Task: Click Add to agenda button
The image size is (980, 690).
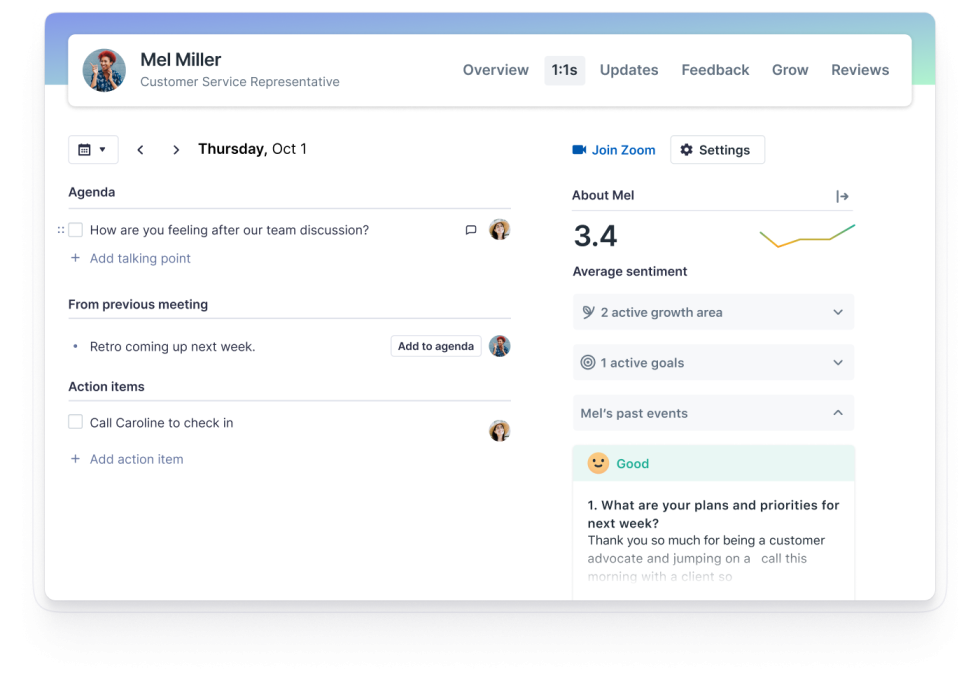Action: point(436,346)
